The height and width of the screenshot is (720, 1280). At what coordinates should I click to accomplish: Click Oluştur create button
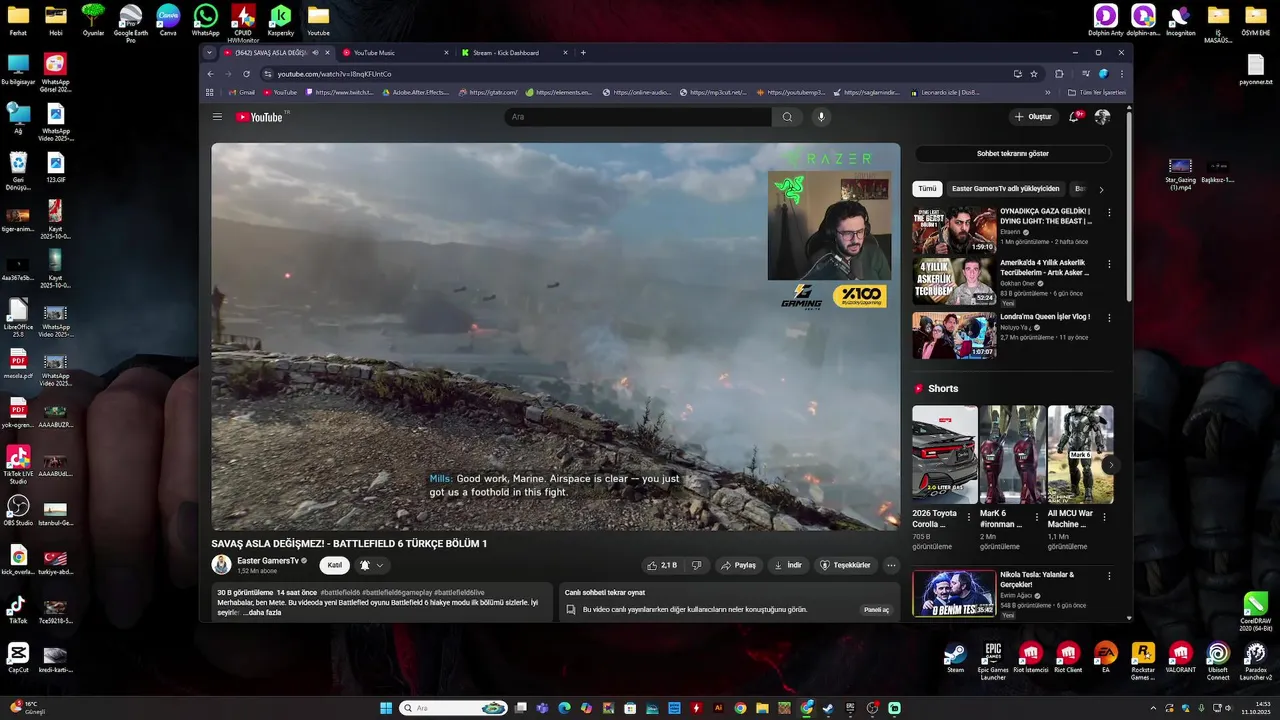[1033, 117]
